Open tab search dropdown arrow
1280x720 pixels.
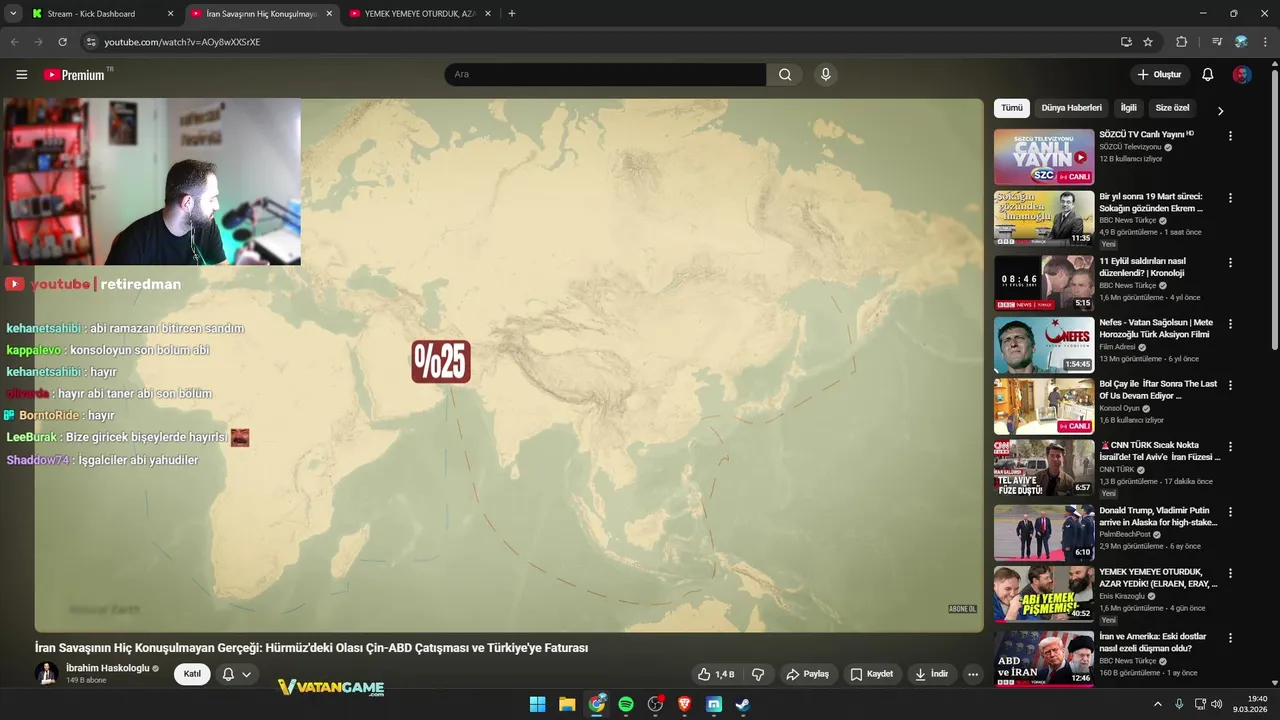click(13, 14)
